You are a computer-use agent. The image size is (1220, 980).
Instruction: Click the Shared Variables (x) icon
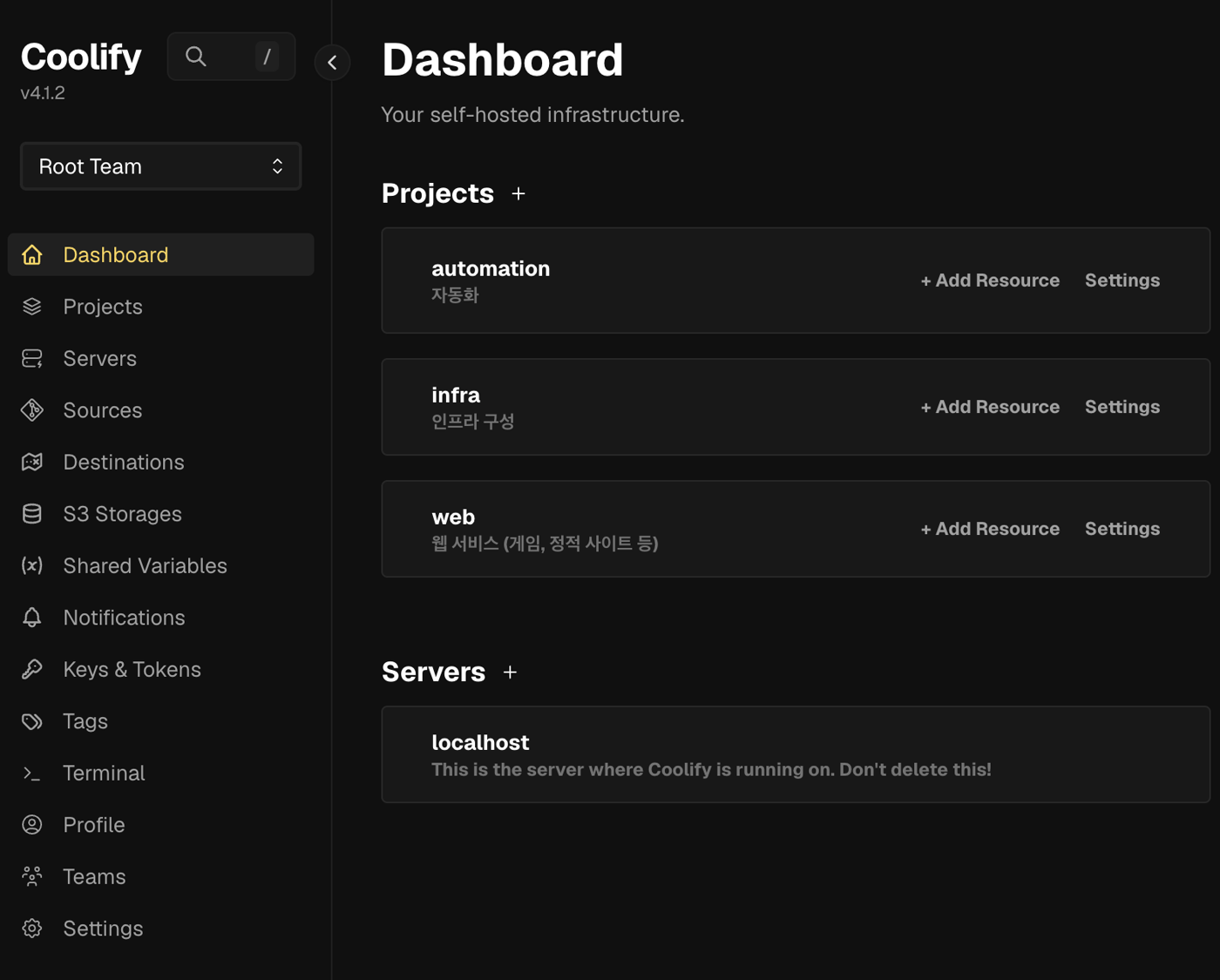32,565
